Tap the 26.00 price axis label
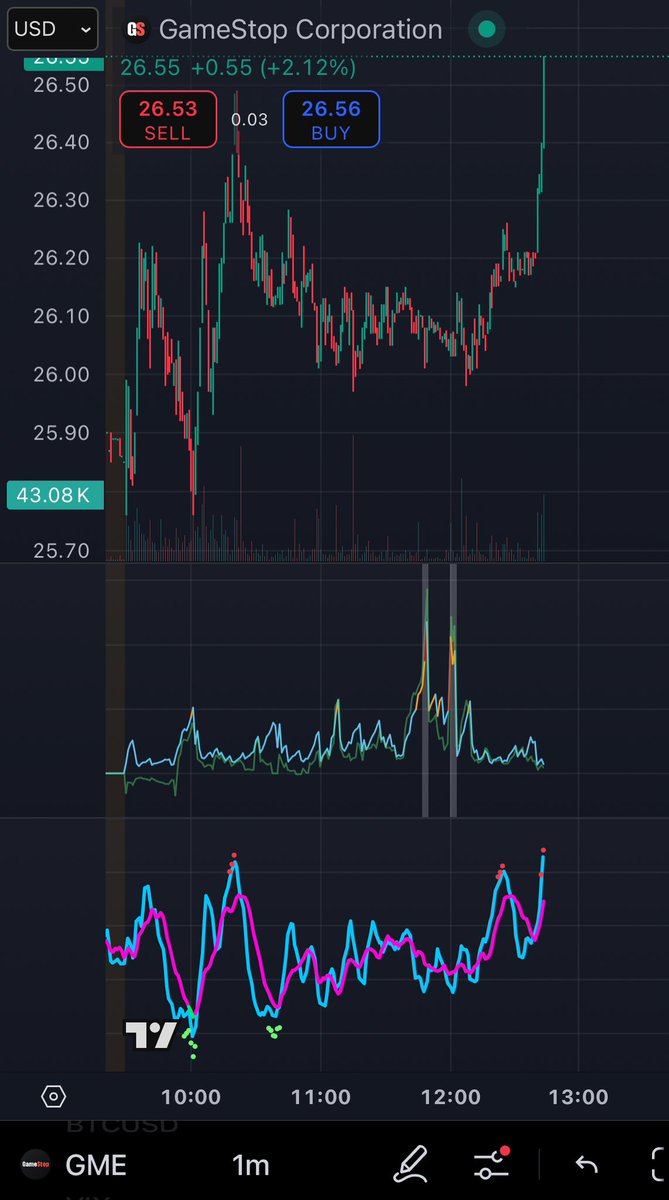669x1200 pixels. tap(61, 375)
